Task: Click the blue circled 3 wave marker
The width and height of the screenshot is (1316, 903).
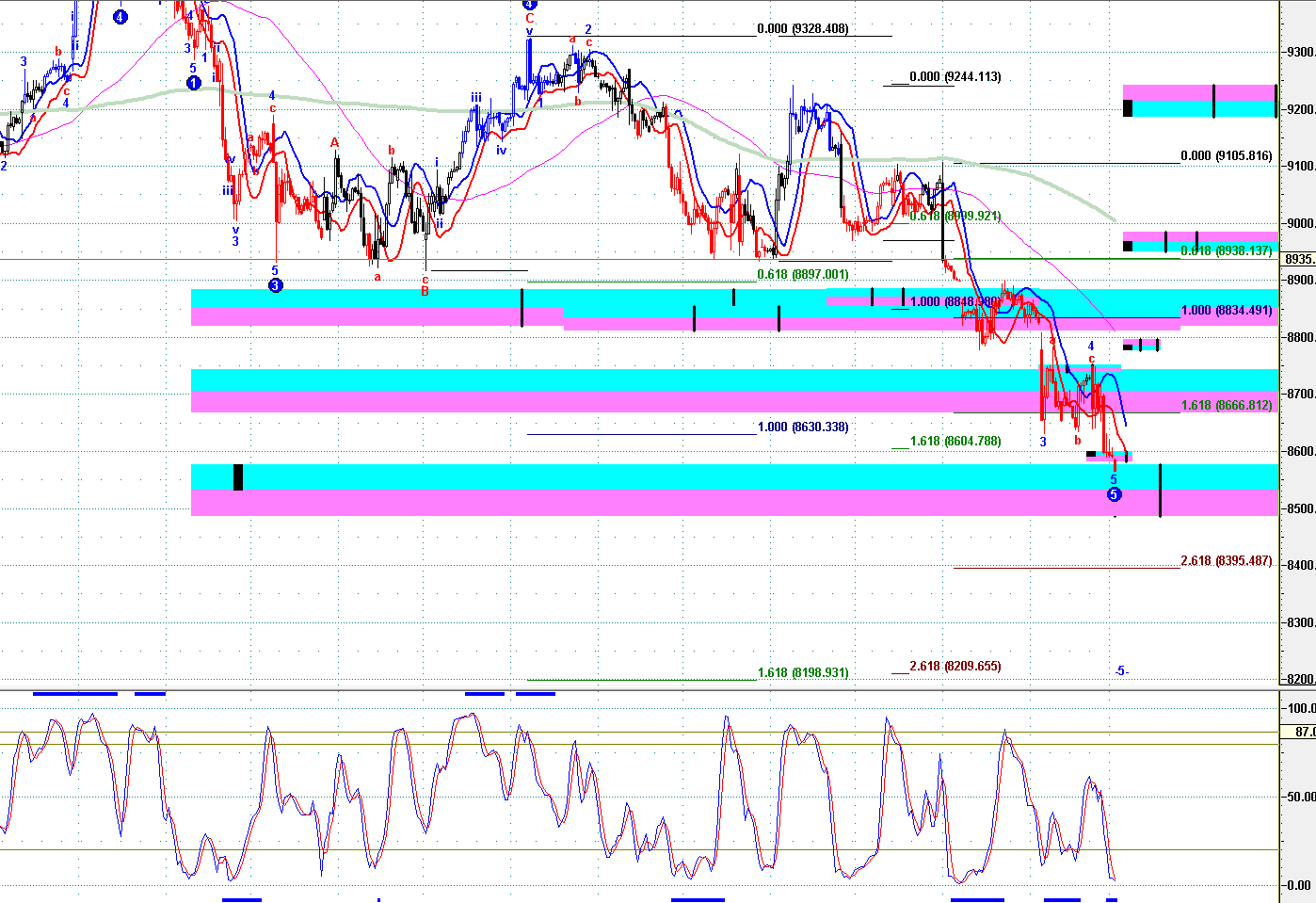Action: pos(275,284)
